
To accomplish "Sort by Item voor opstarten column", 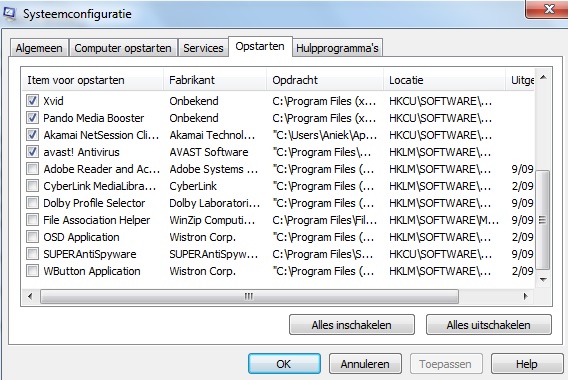I will coord(92,80).
